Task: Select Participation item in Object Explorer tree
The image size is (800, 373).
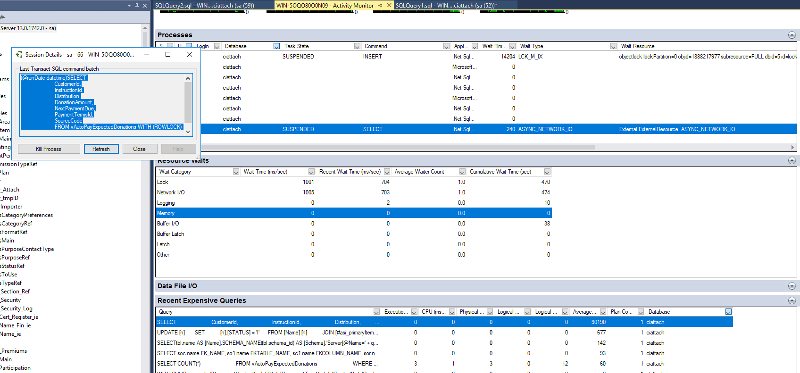Action: coord(15,368)
